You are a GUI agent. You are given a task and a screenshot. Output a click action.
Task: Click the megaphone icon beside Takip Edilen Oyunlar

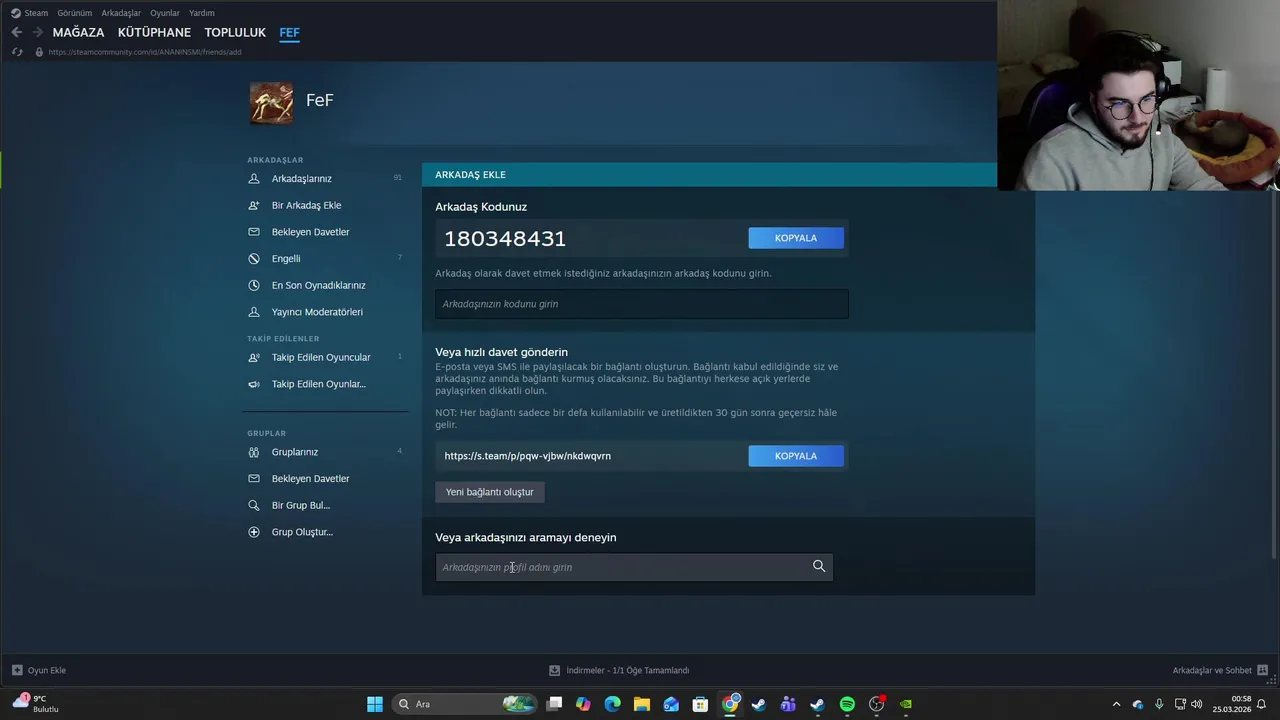[253, 384]
